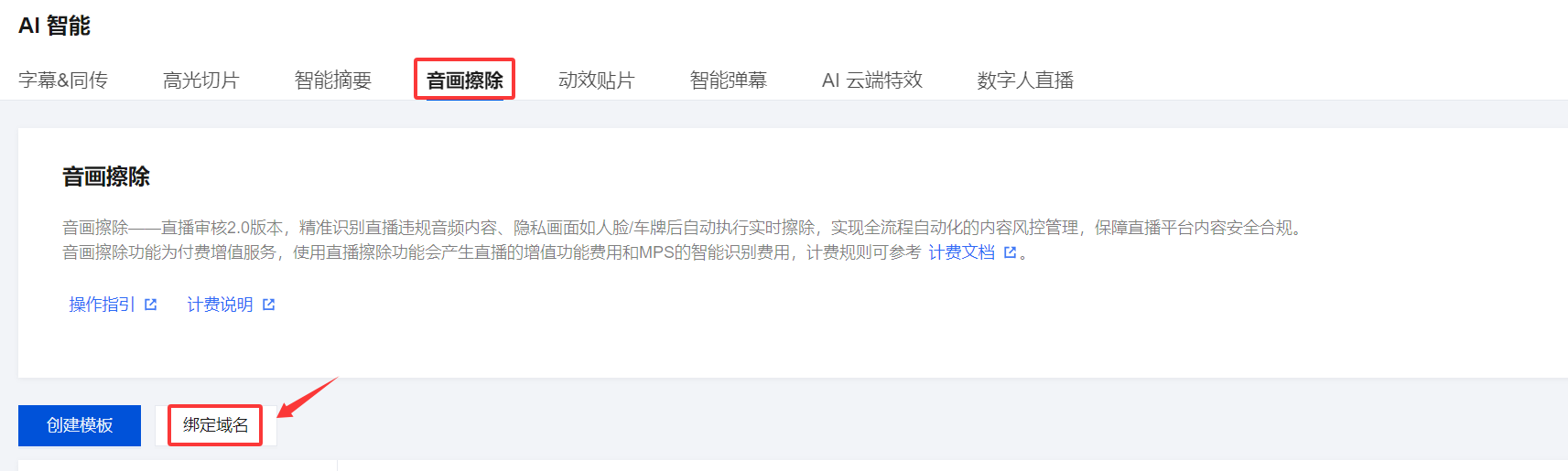Click the blue 创建模板 button

tap(80, 425)
